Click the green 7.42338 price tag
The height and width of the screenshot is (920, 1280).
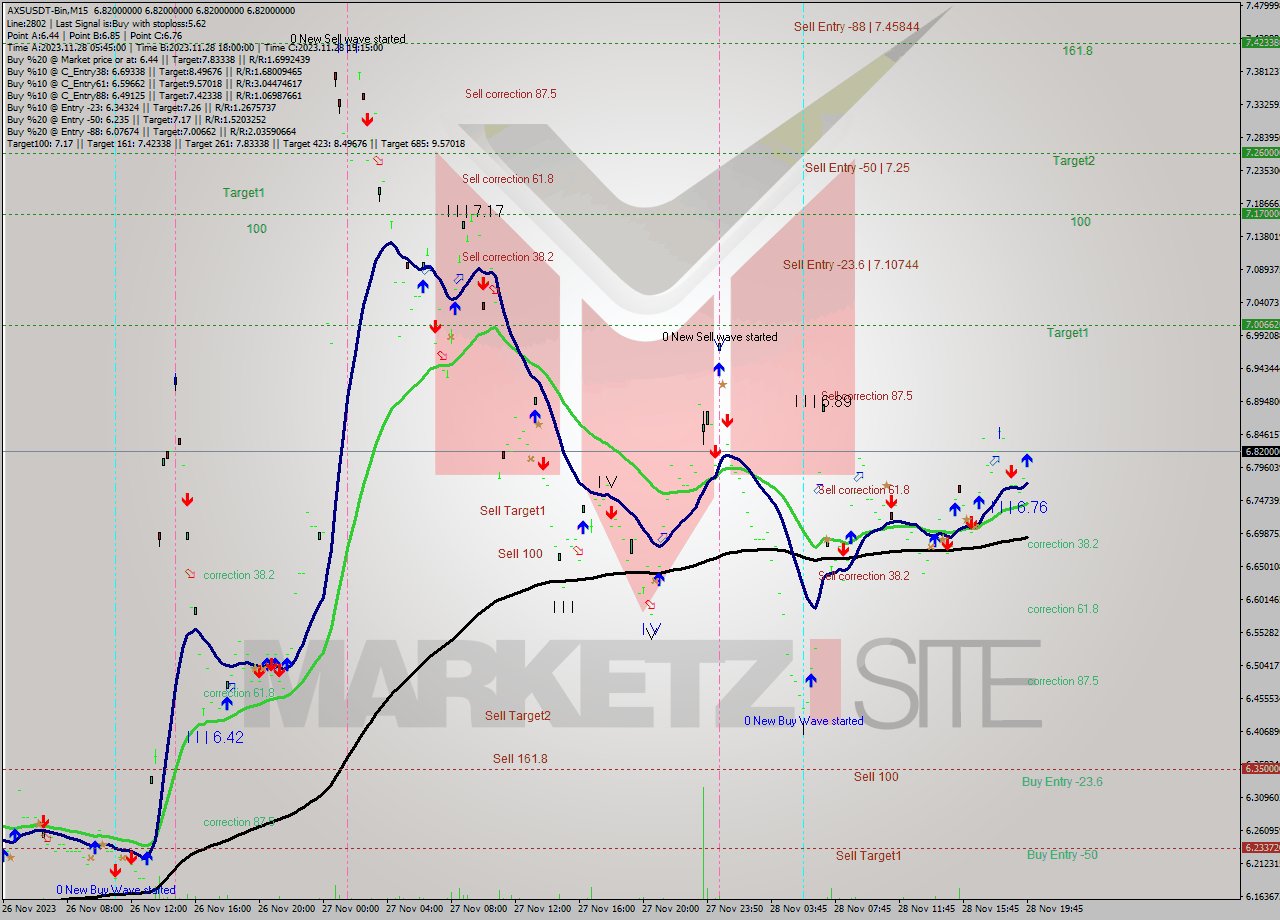(1260, 42)
